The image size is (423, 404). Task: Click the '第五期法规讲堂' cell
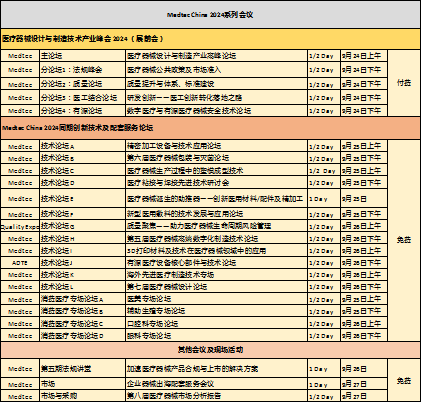click(x=82, y=369)
